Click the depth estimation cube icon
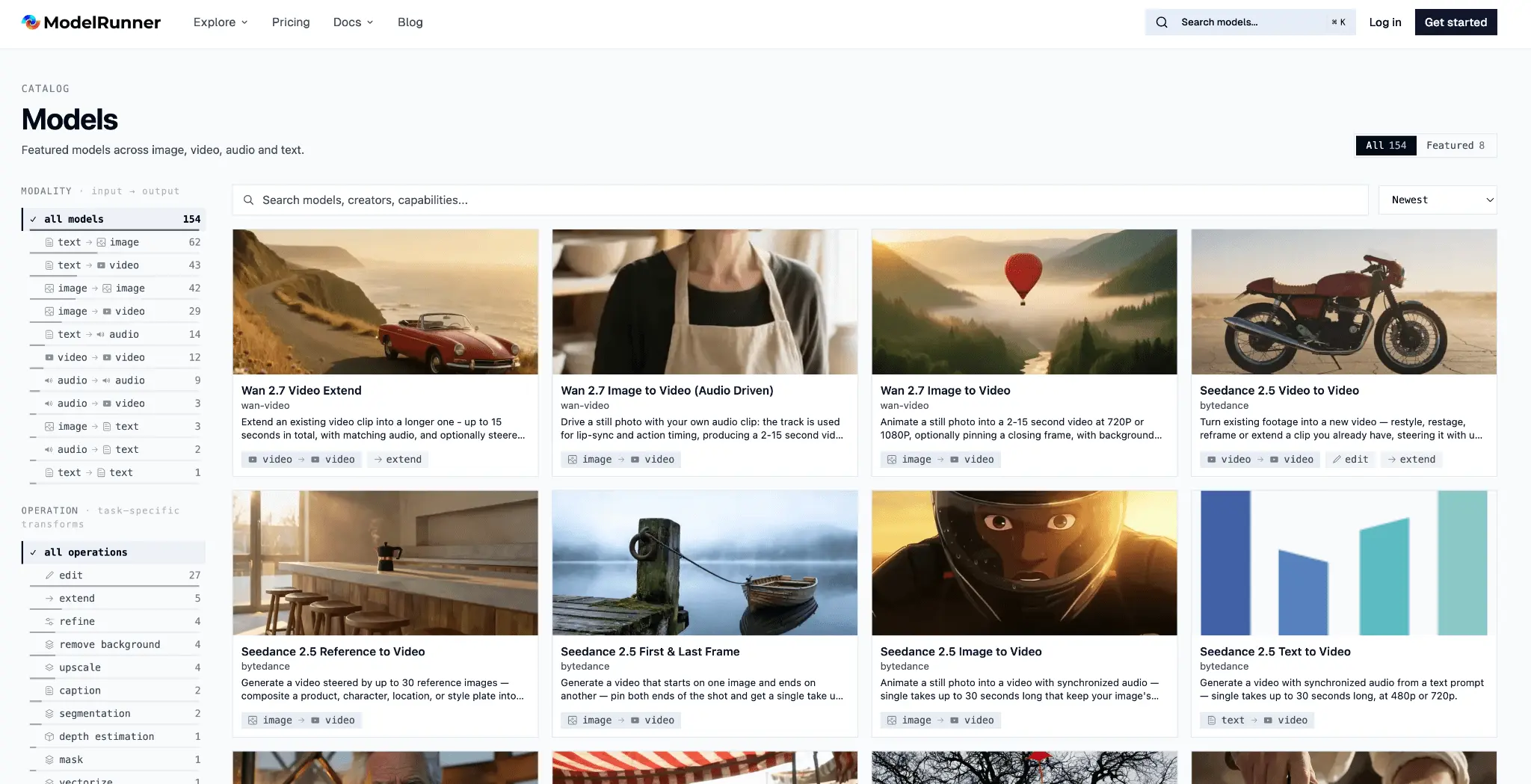The width and height of the screenshot is (1531, 784). pyautogui.click(x=49, y=737)
